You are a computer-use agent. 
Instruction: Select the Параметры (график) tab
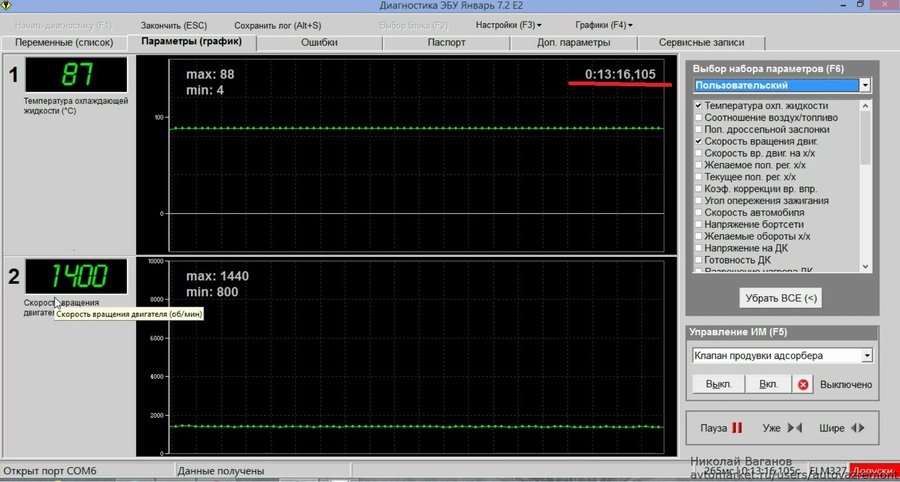191,42
